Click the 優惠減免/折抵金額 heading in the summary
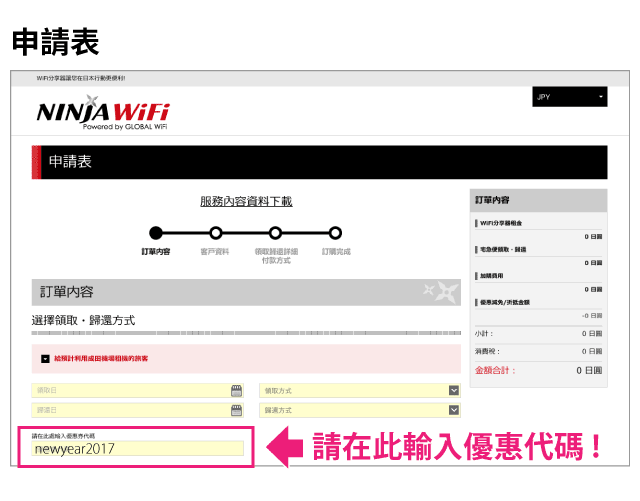Viewport: 640px width, 501px height. [x=504, y=302]
